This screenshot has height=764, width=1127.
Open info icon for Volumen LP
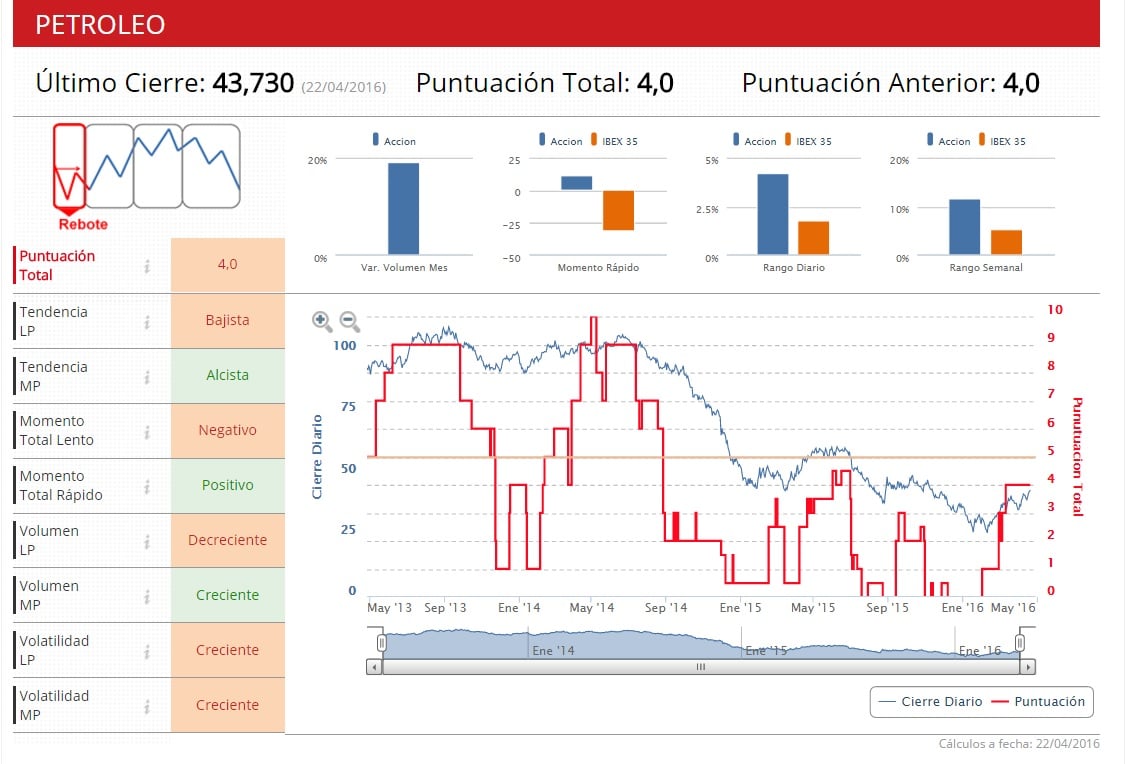click(x=147, y=541)
